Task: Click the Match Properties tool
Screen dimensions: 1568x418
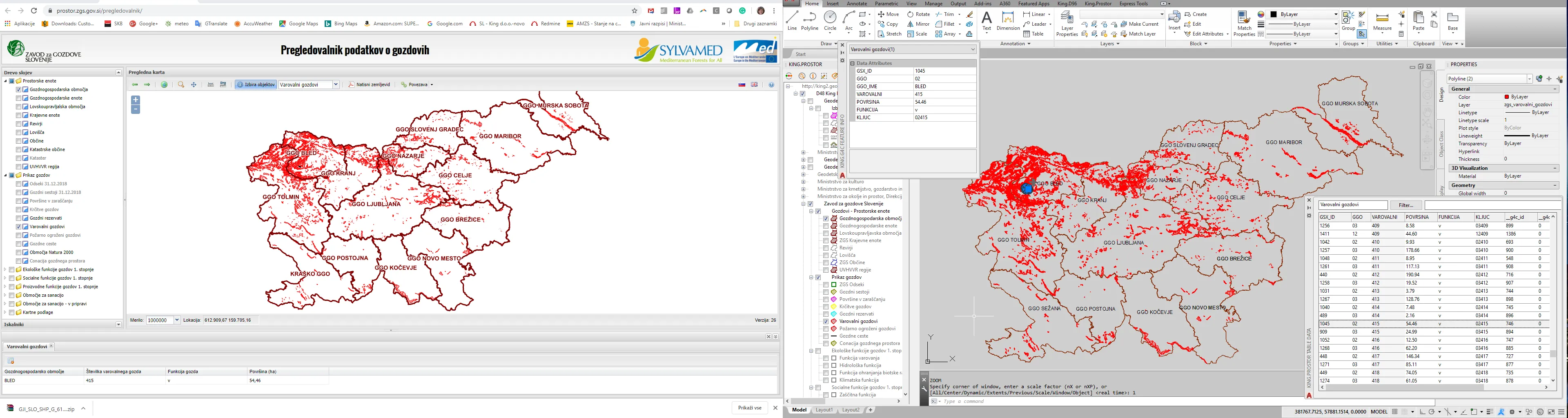Action: point(1244,23)
